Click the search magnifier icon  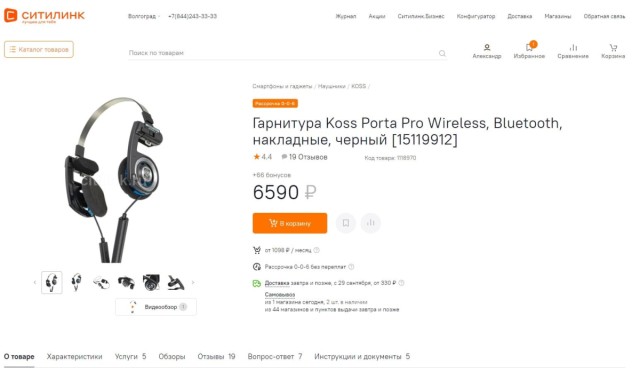[x=442, y=53]
